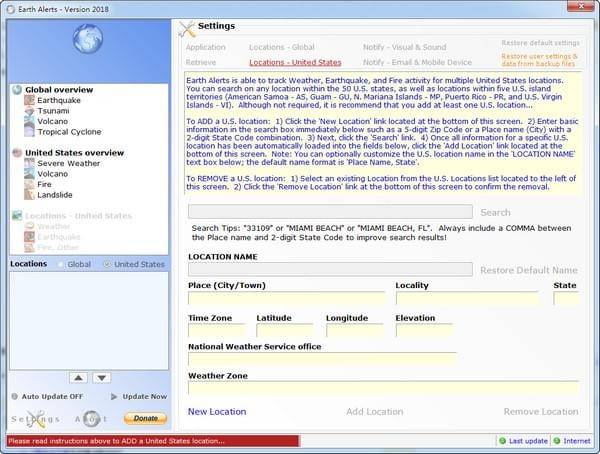Select the United States locations radio button
Viewport: 600px width, 454px height.
(x=109, y=264)
